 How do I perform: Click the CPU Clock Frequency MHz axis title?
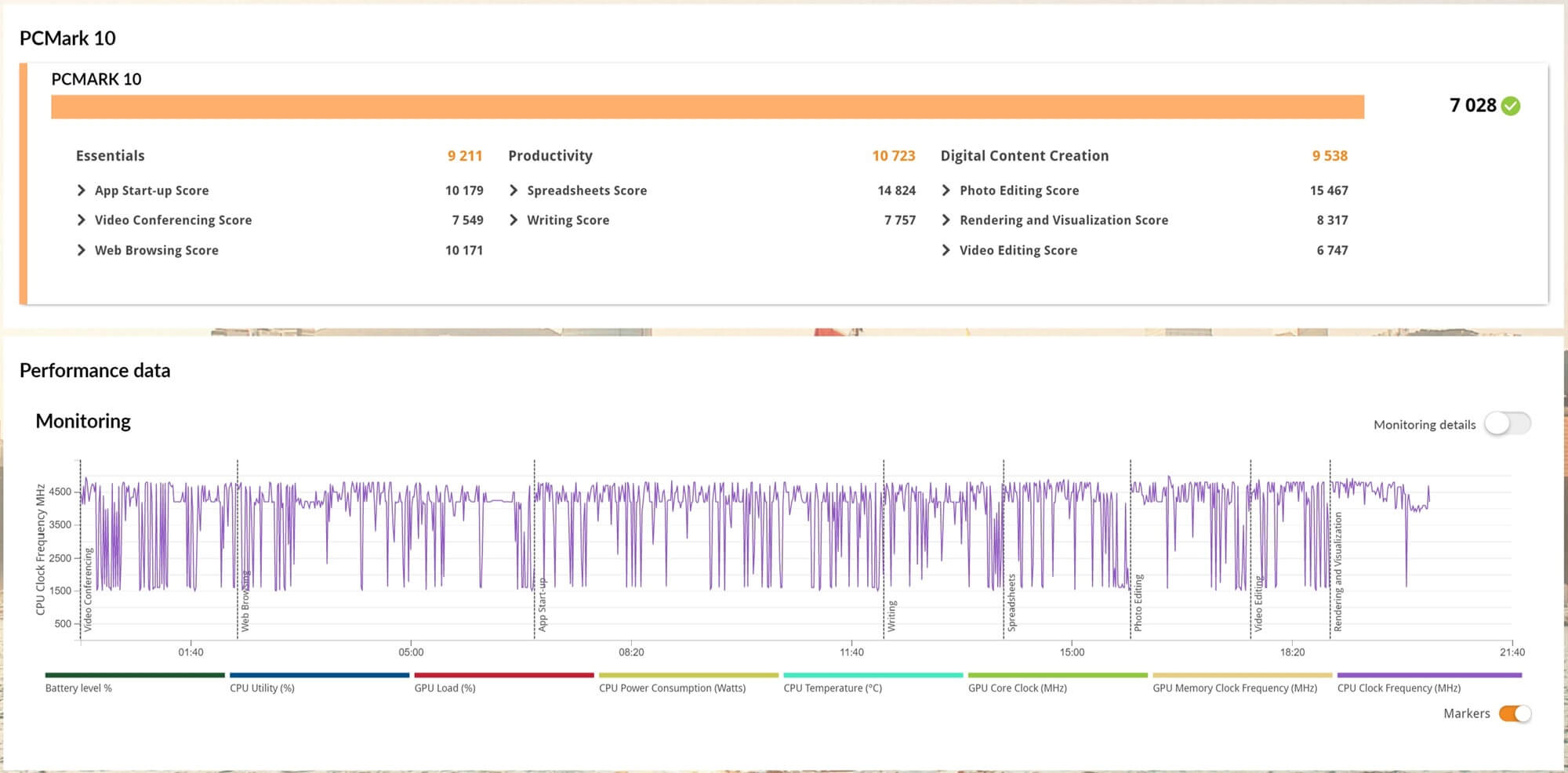[41, 549]
